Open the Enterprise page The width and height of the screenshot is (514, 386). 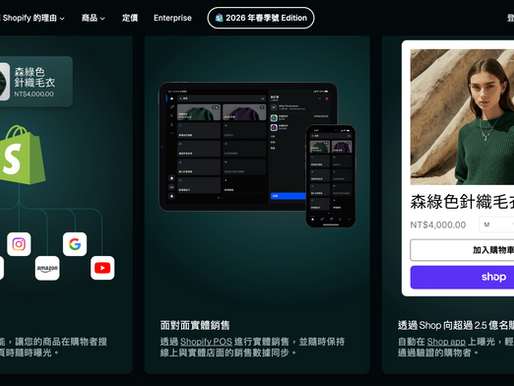coord(172,18)
